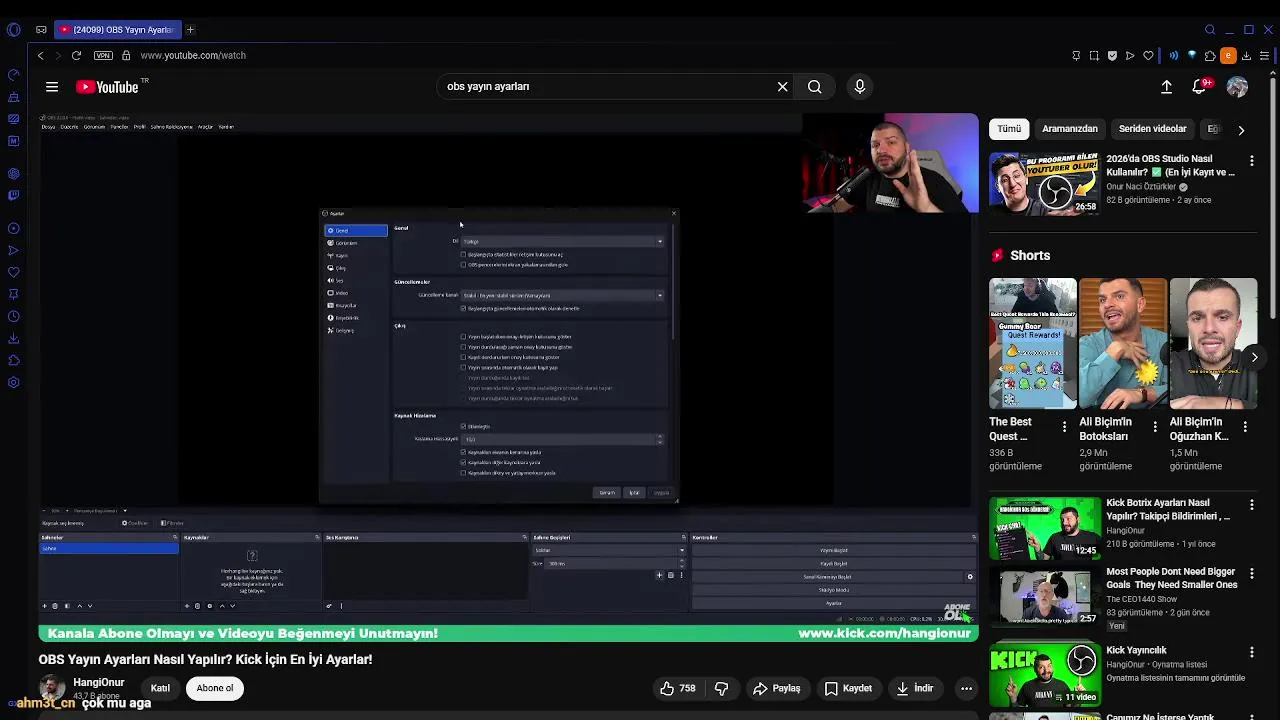Check the second checkbox in the Çıkış section
Viewport: 1280px width, 720px height.
coord(463,347)
